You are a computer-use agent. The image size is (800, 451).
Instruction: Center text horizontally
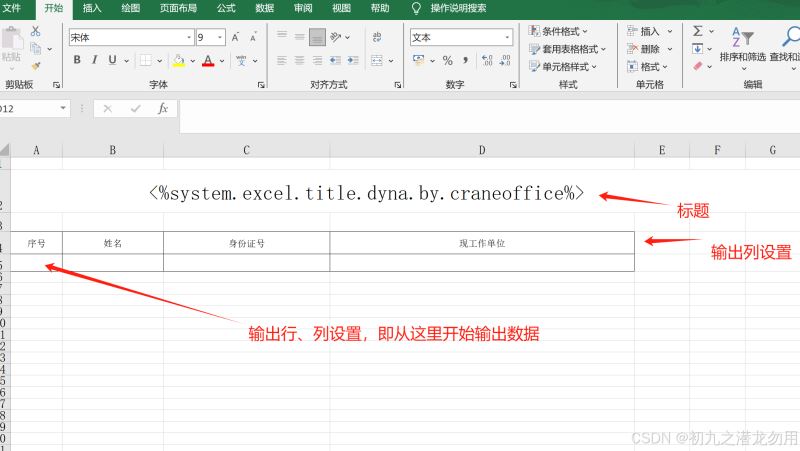point(299,61)
